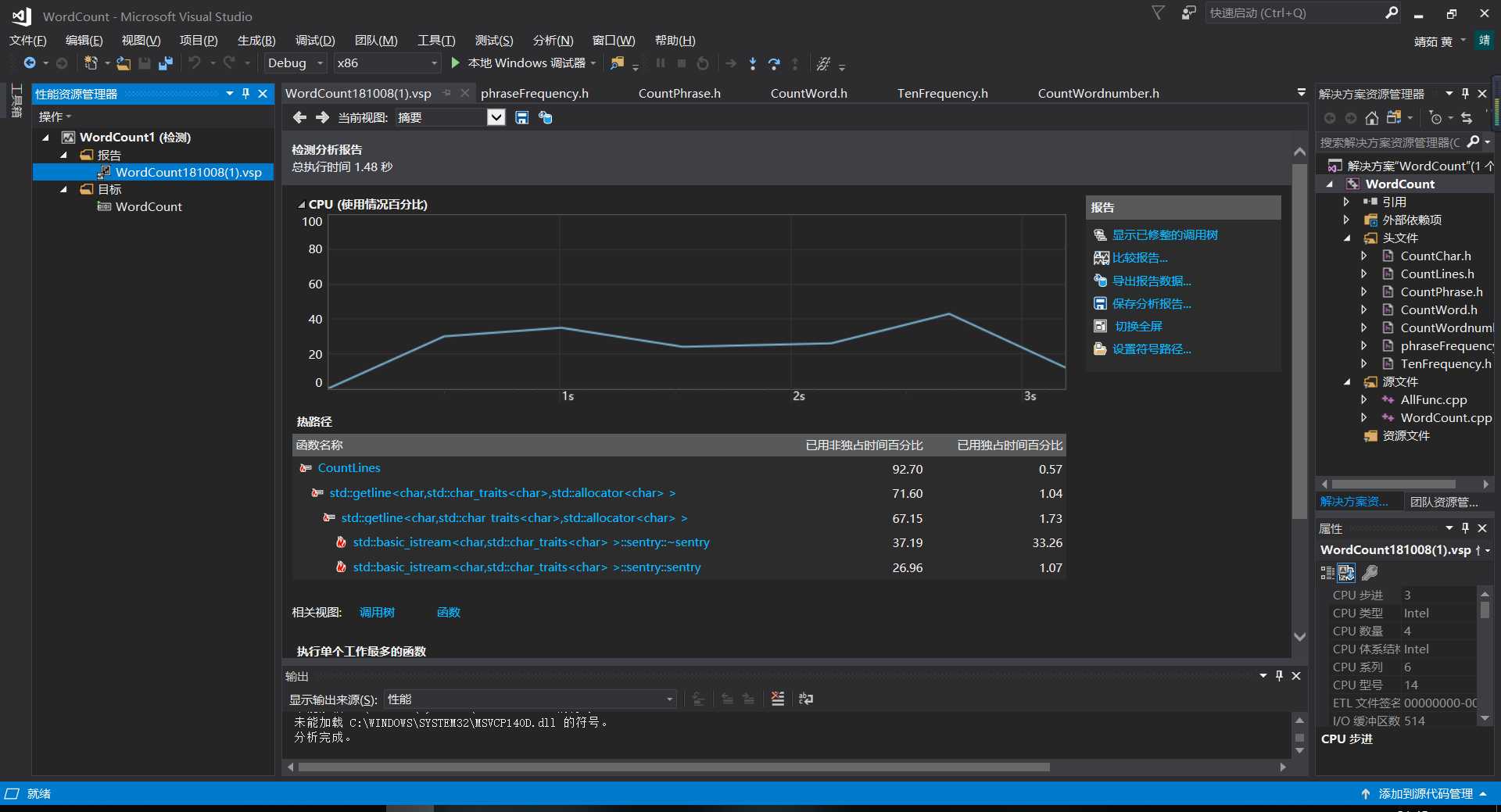Switch to the CountWord.h tab
This screenshot has width=1501, height=812.
[809, 93]
